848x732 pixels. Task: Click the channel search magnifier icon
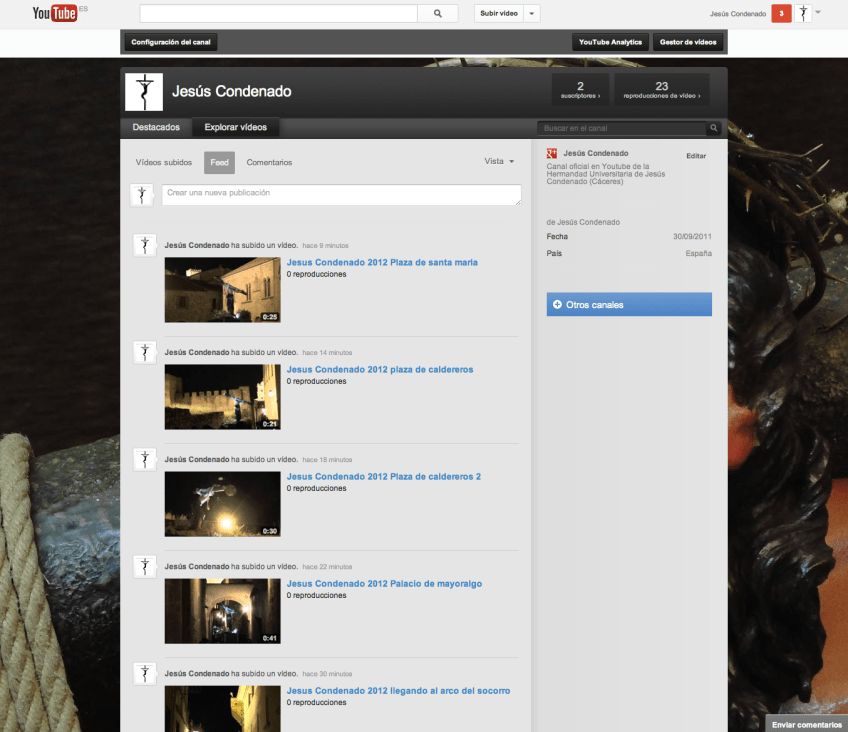pyautogui.click(x=714, y=128)
